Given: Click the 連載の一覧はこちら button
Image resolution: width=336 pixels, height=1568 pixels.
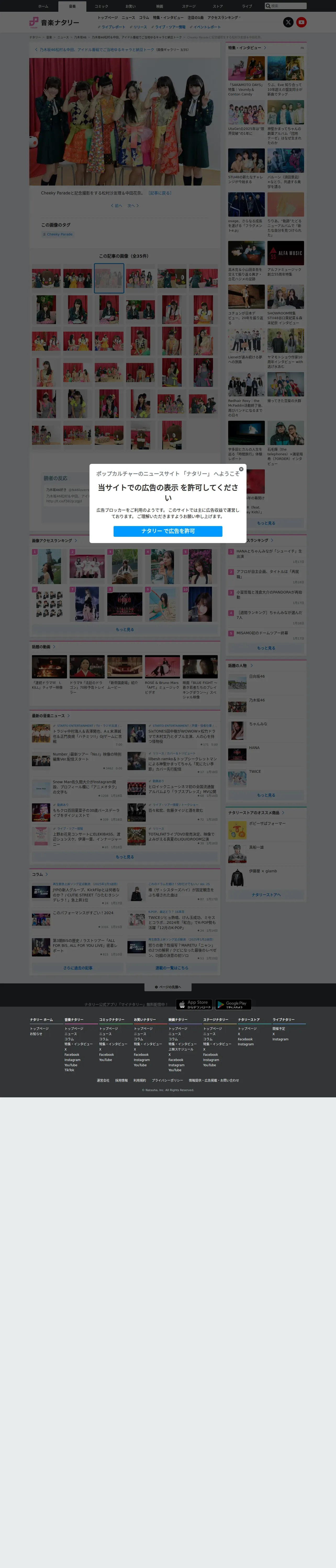Looking at the screenshot, I should click(172, 968).
